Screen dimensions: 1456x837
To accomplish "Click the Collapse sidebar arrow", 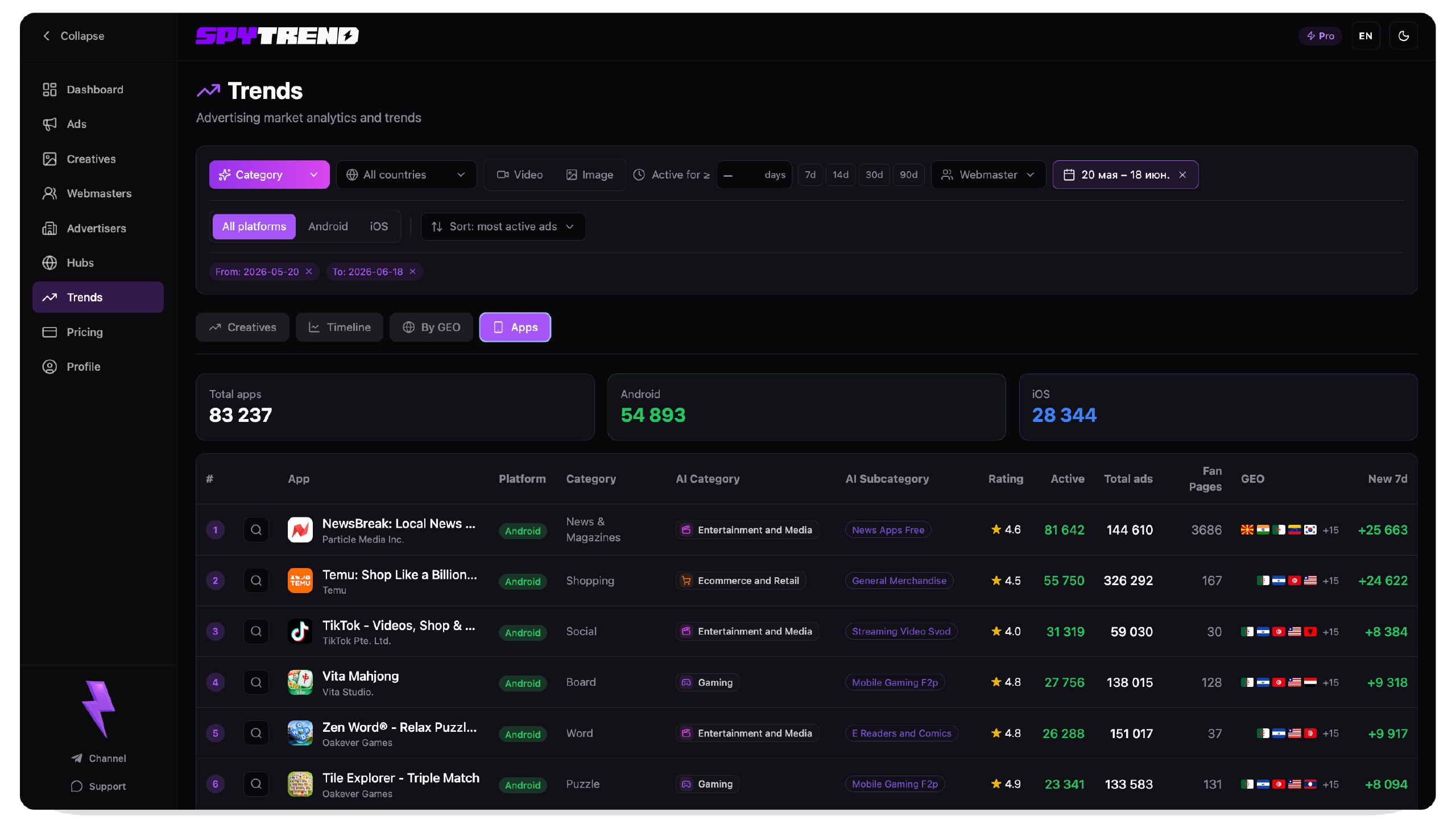I will coord(47,36).
